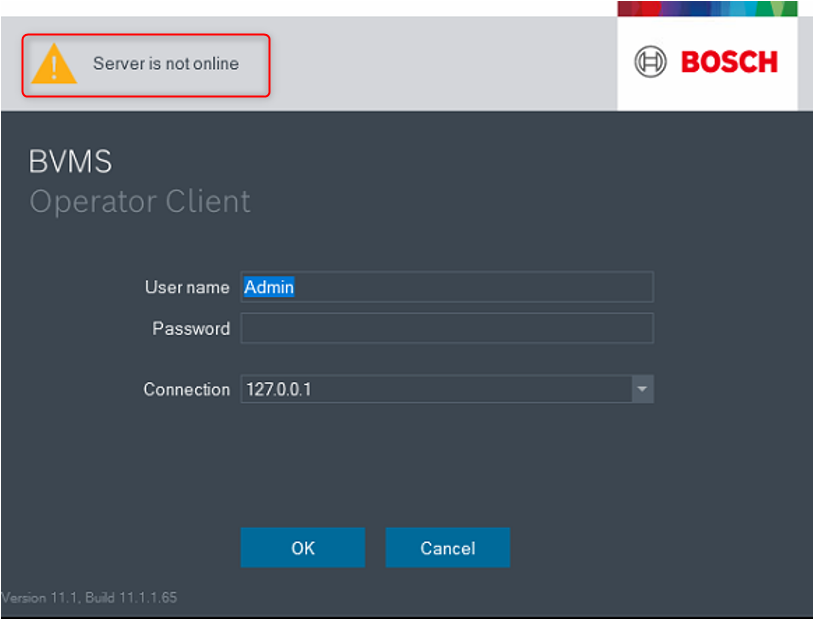Image resolution: width=813 pixels, height=619 pixels.
Task: Focus the Password input field
Action: point(447,328)
